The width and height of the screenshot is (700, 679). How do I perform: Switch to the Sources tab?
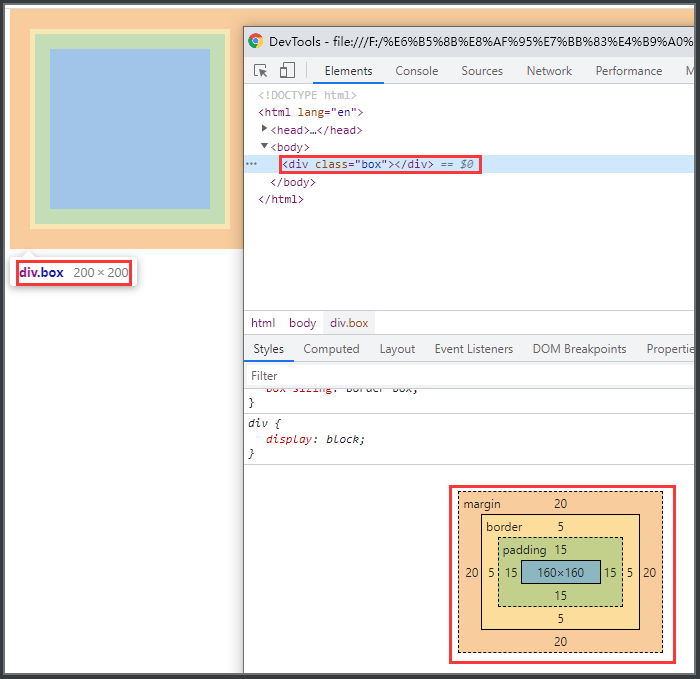point(482,71)
